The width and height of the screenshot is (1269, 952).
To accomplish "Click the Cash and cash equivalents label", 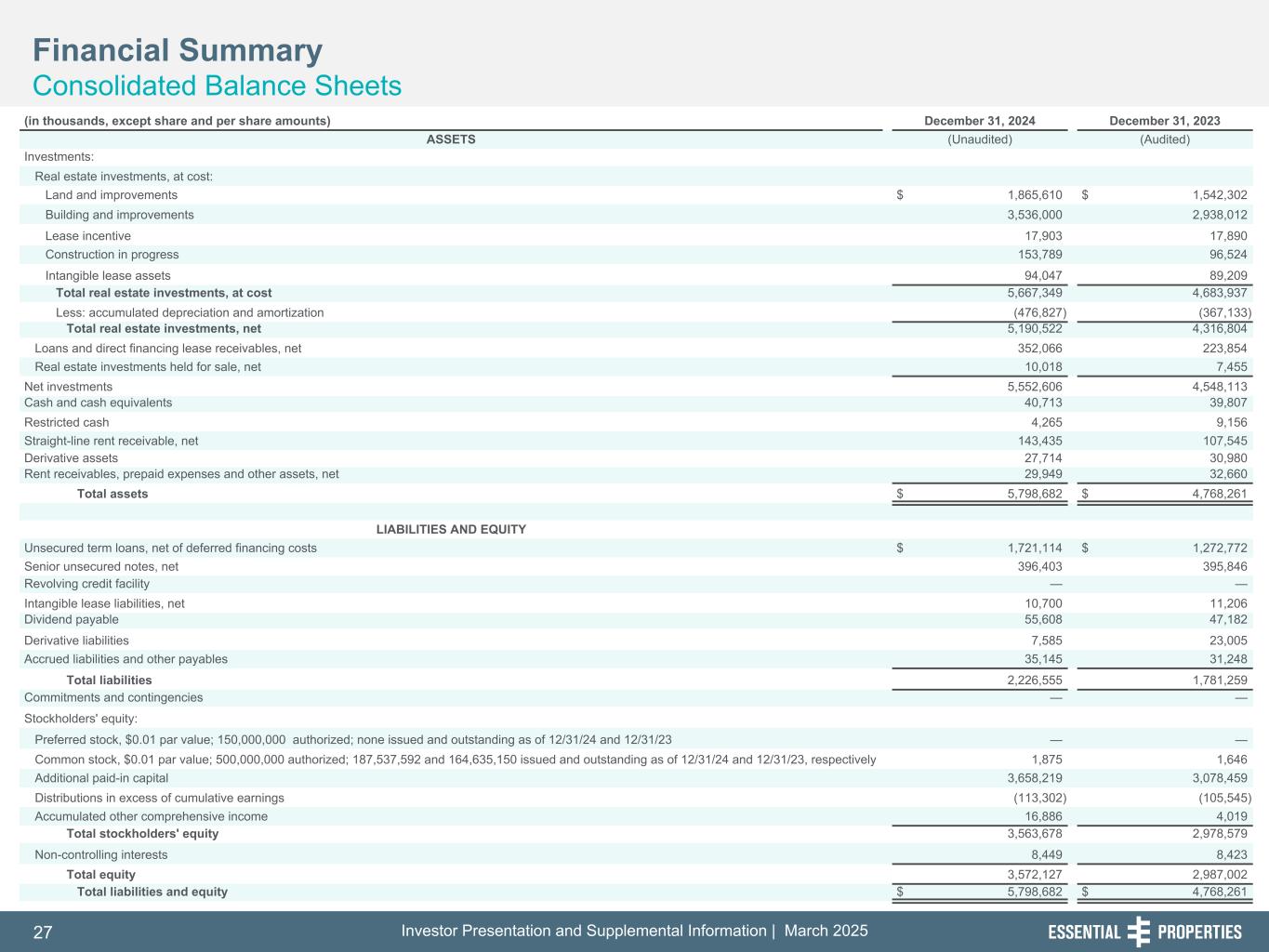I will coord(98,403).
